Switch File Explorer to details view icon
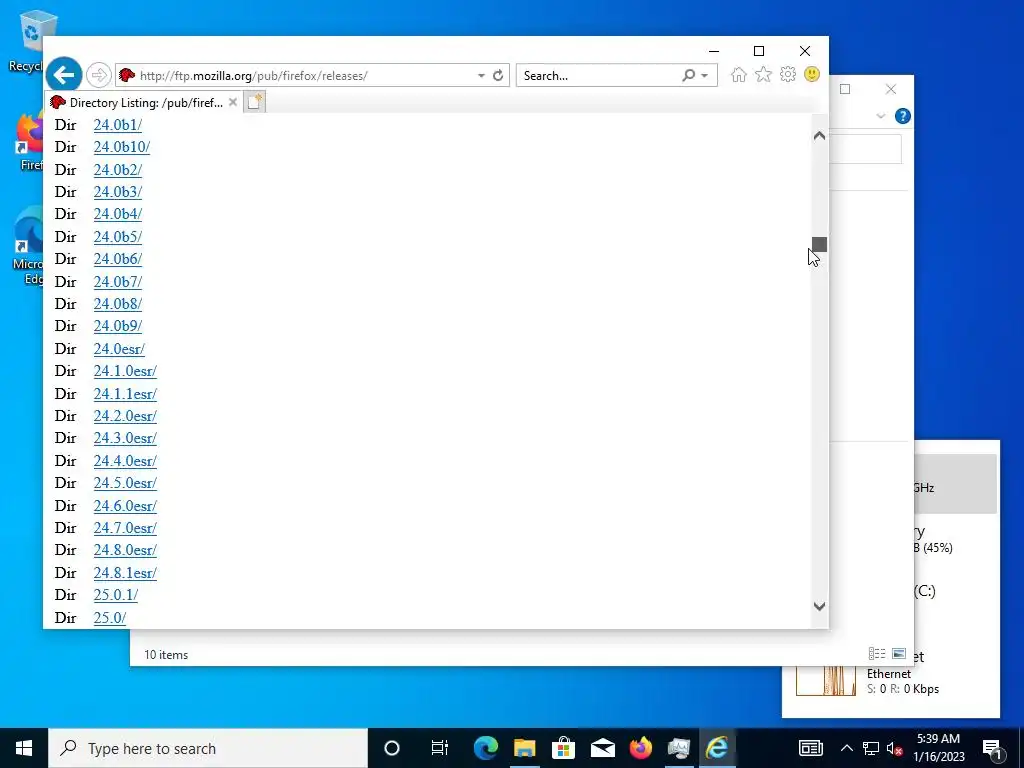This screenshot has width=1024, height=768. [877, 654]
